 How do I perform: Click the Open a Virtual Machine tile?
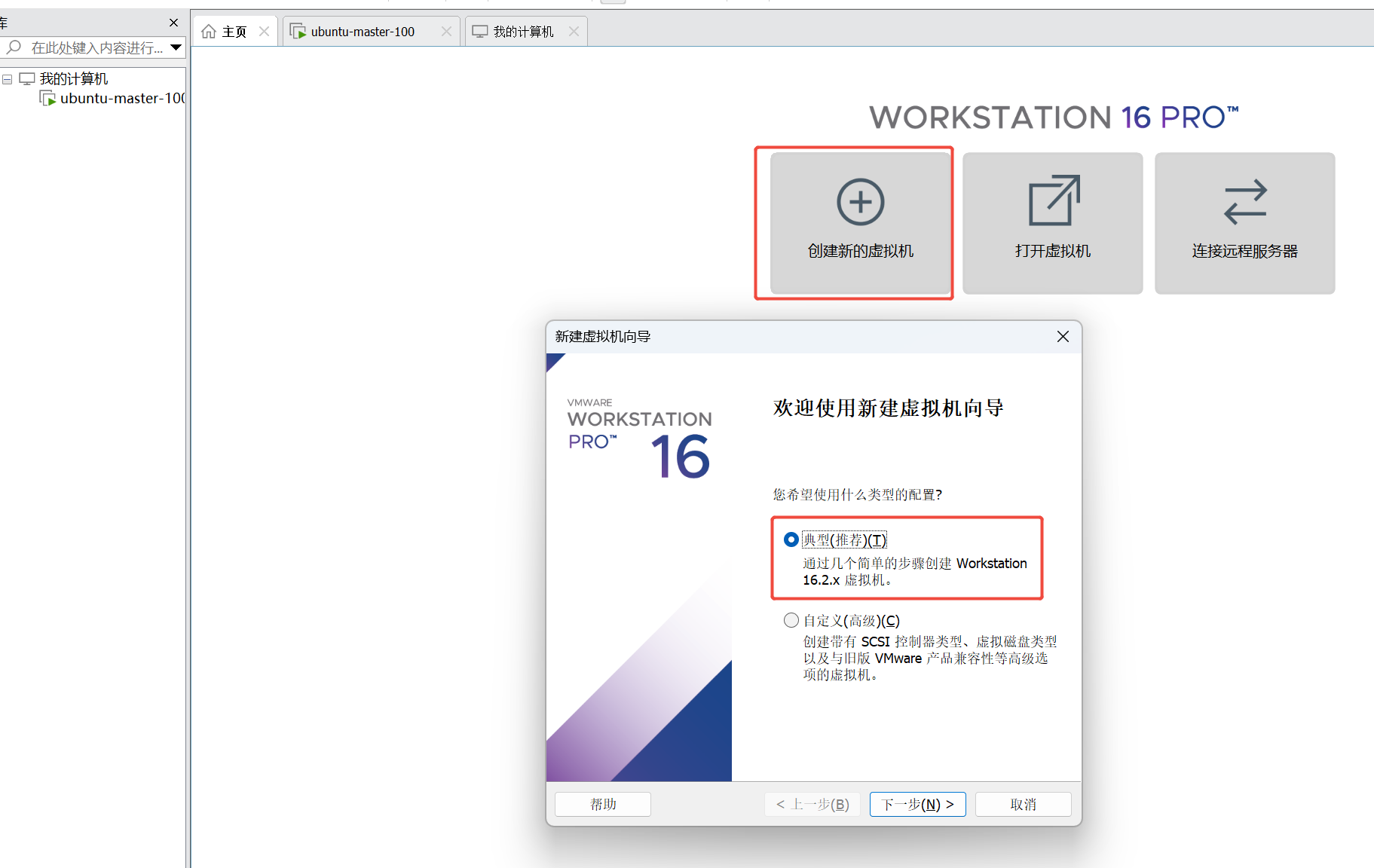(x=1052, y=223)
